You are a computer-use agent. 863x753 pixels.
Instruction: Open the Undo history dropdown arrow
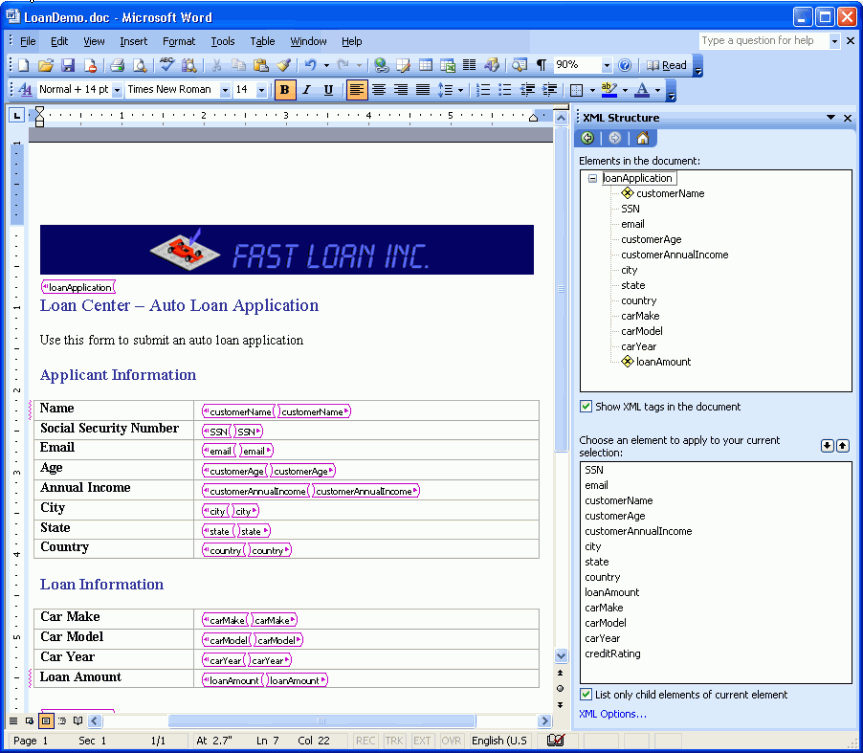point(326,66)
